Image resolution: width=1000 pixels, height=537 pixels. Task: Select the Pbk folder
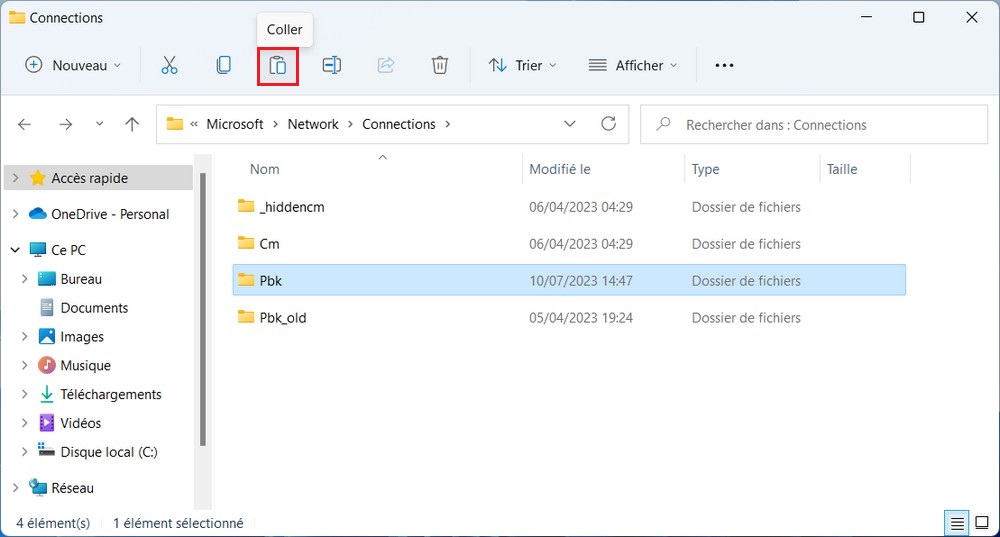(569, 281)
